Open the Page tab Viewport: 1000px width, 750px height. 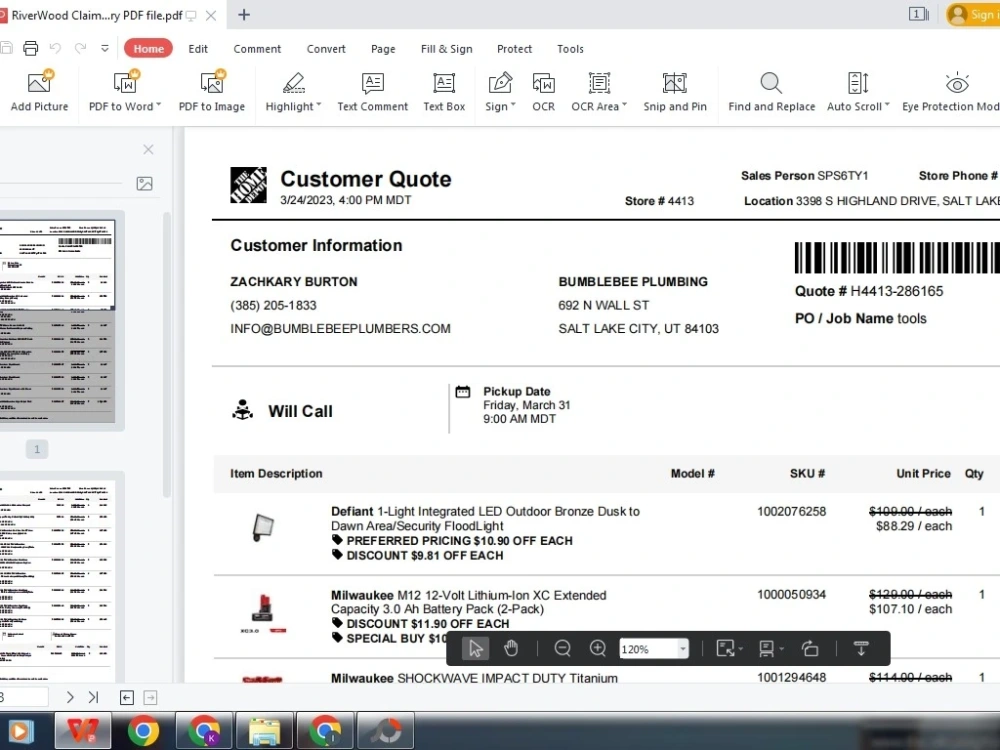click(x=383, y=49)
